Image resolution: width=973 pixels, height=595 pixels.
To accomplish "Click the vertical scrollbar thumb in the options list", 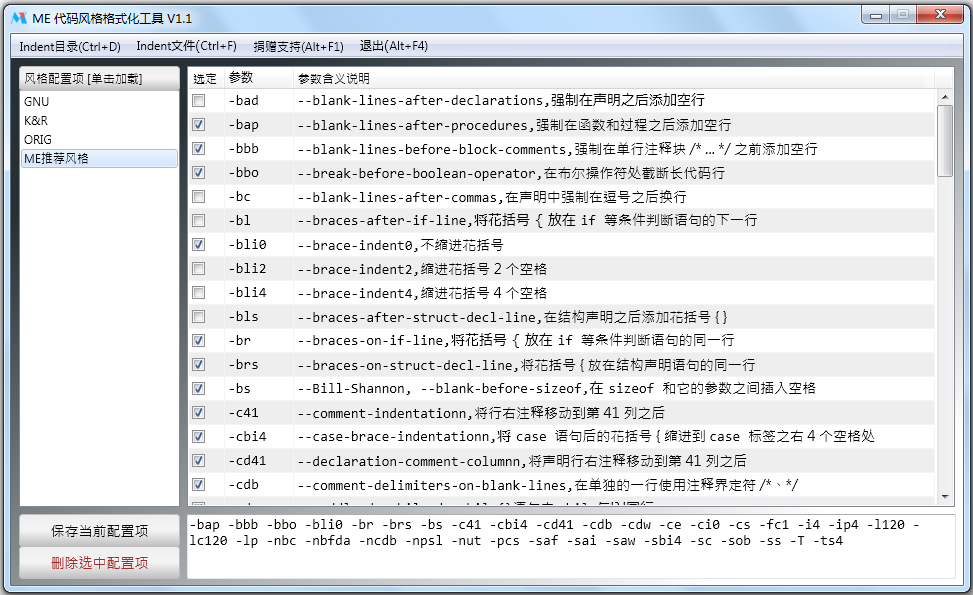I will pyautogui.click(x=944, y=141).
